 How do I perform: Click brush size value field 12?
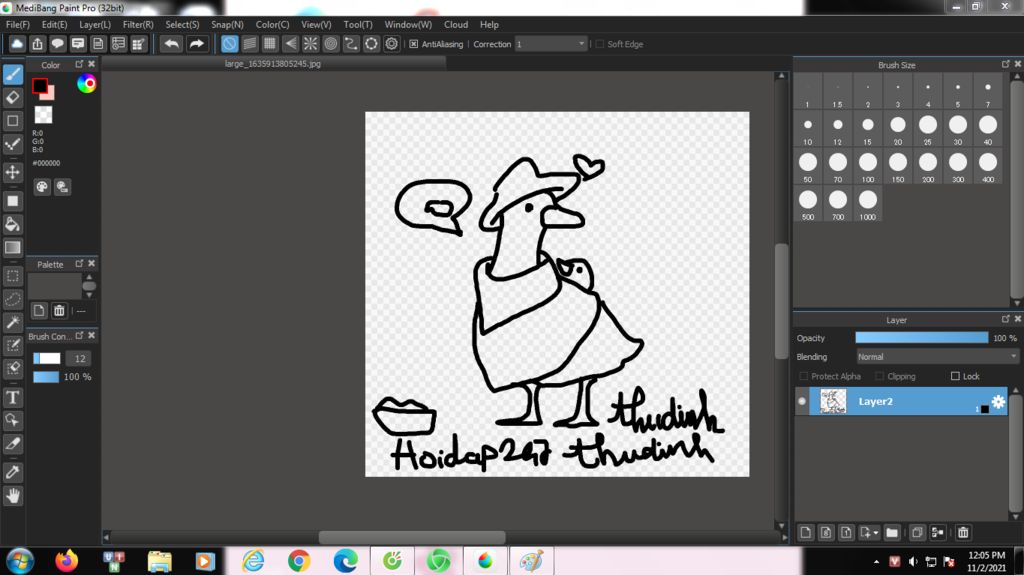click(80, 359)
